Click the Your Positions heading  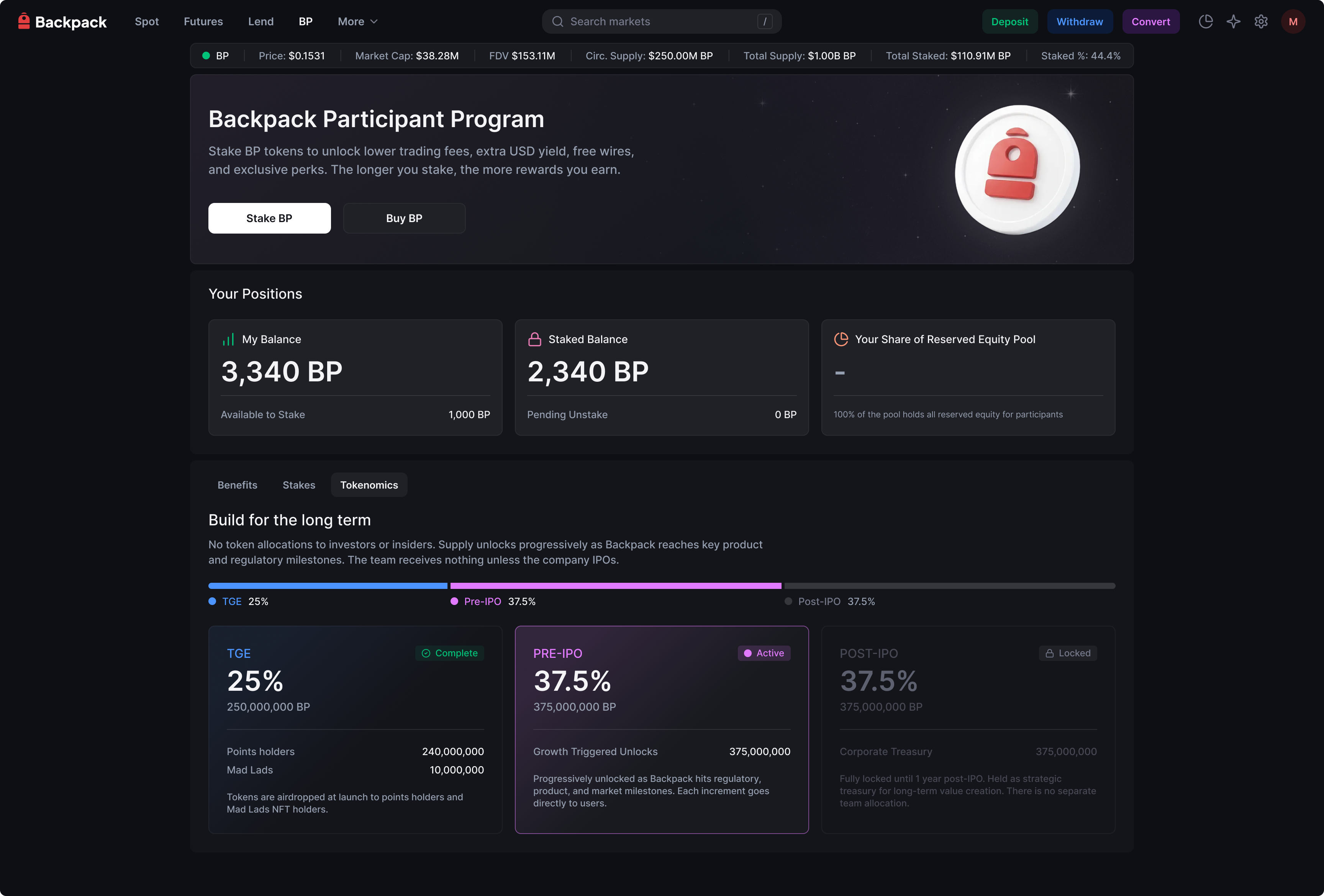255,294
